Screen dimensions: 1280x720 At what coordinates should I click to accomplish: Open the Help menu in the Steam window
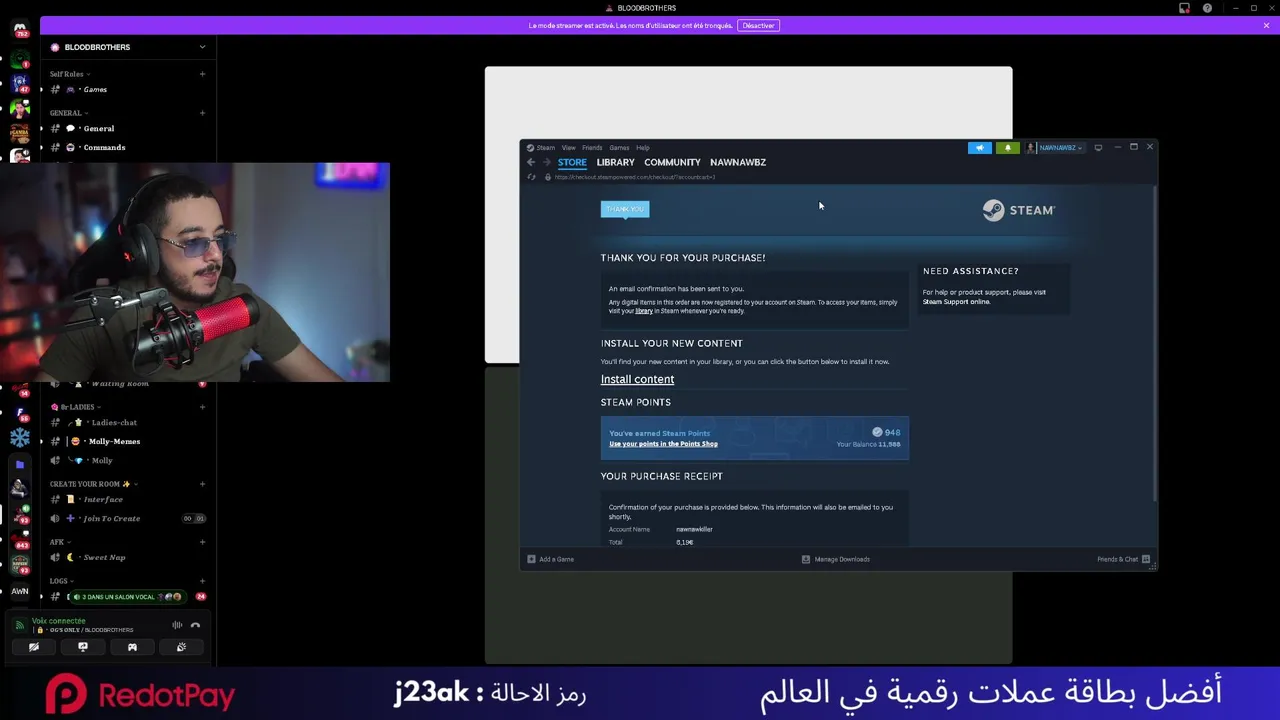pyautogui.click(x=642, y=148)
